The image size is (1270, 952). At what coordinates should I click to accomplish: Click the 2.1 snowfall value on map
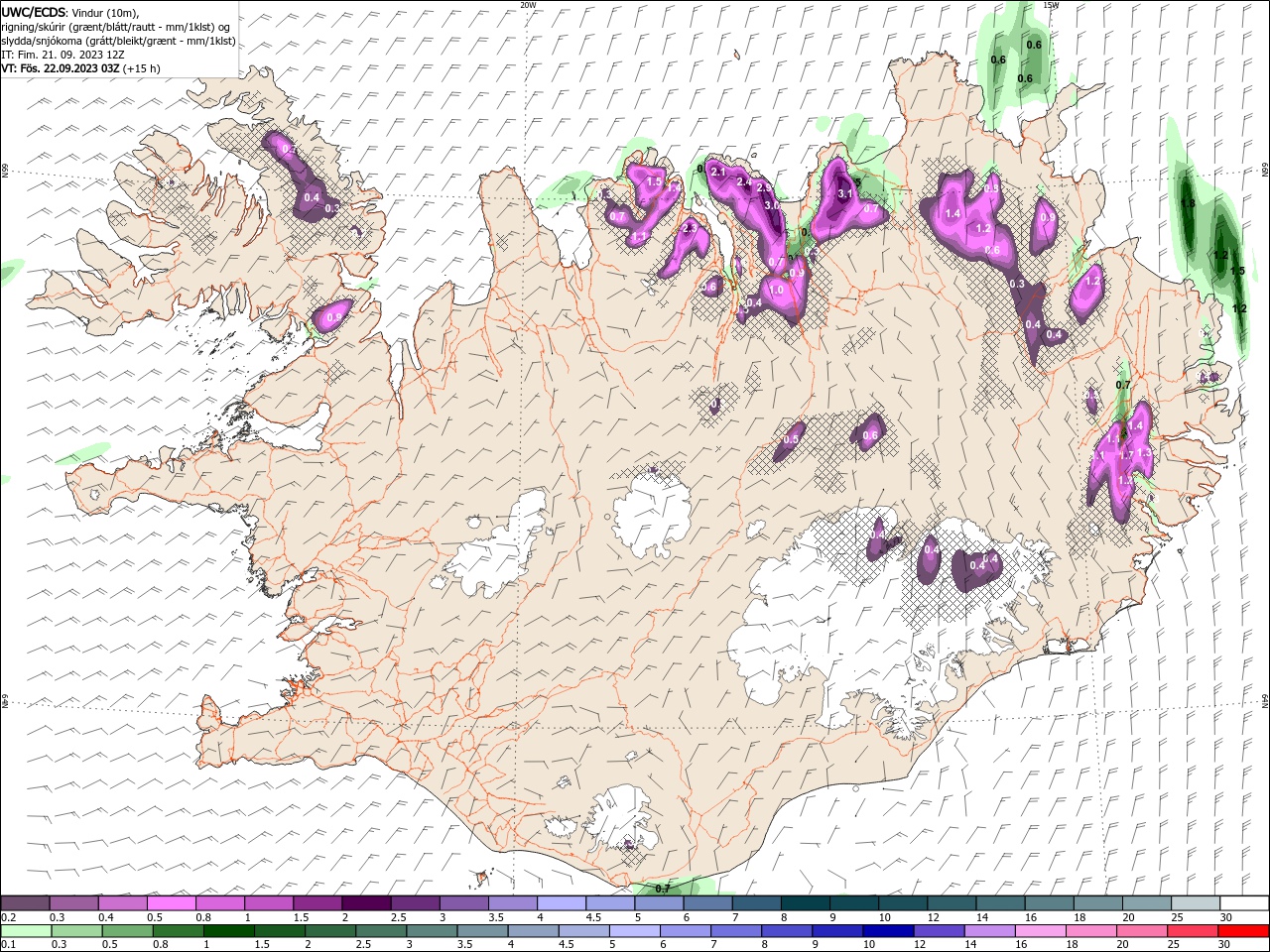tap(718, 173)
